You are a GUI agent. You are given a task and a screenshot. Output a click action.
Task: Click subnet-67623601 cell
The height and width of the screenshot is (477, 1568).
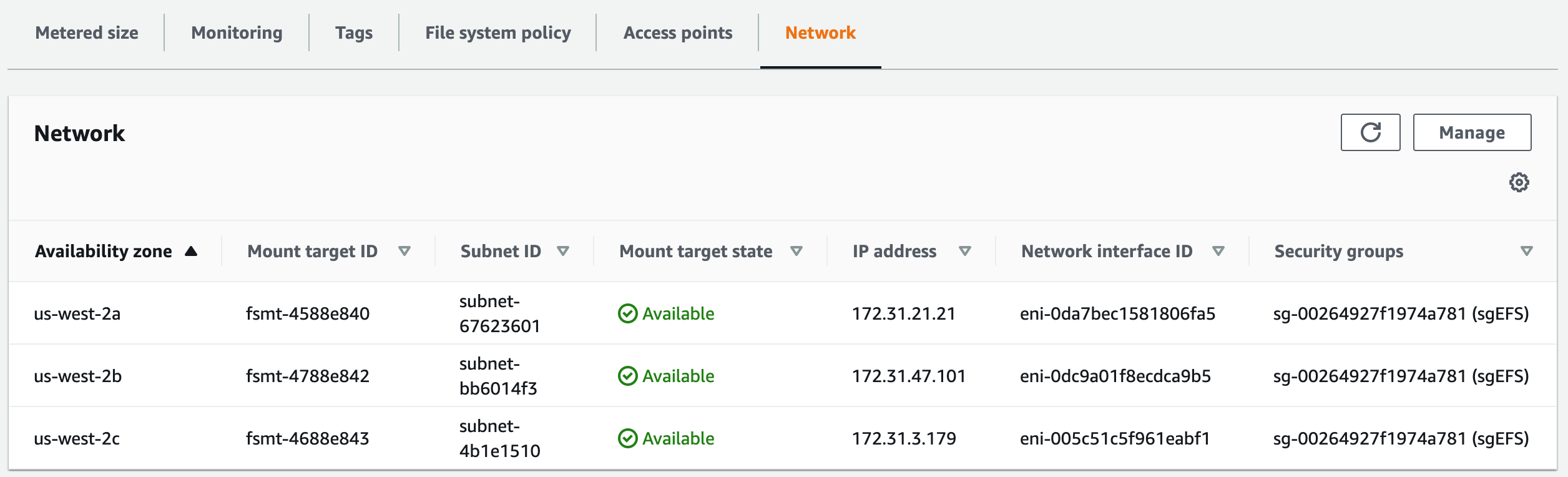click(500, 313)
